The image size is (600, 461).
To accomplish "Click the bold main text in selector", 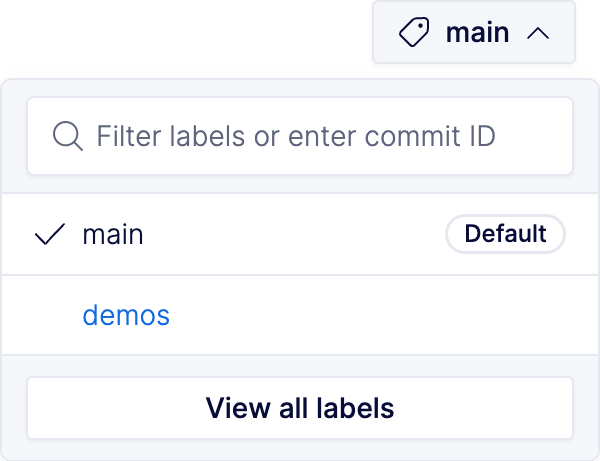I will pyautogui.click(x=478, y=33).
